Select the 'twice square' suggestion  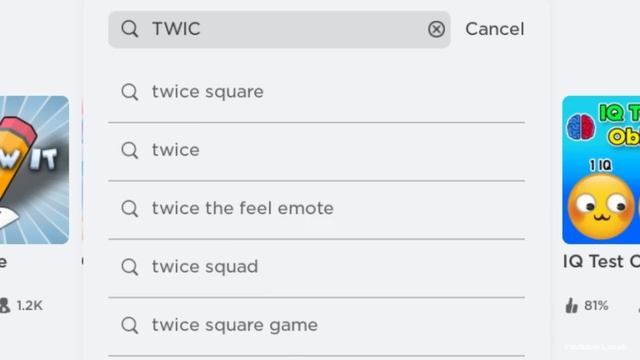point(316,92)
